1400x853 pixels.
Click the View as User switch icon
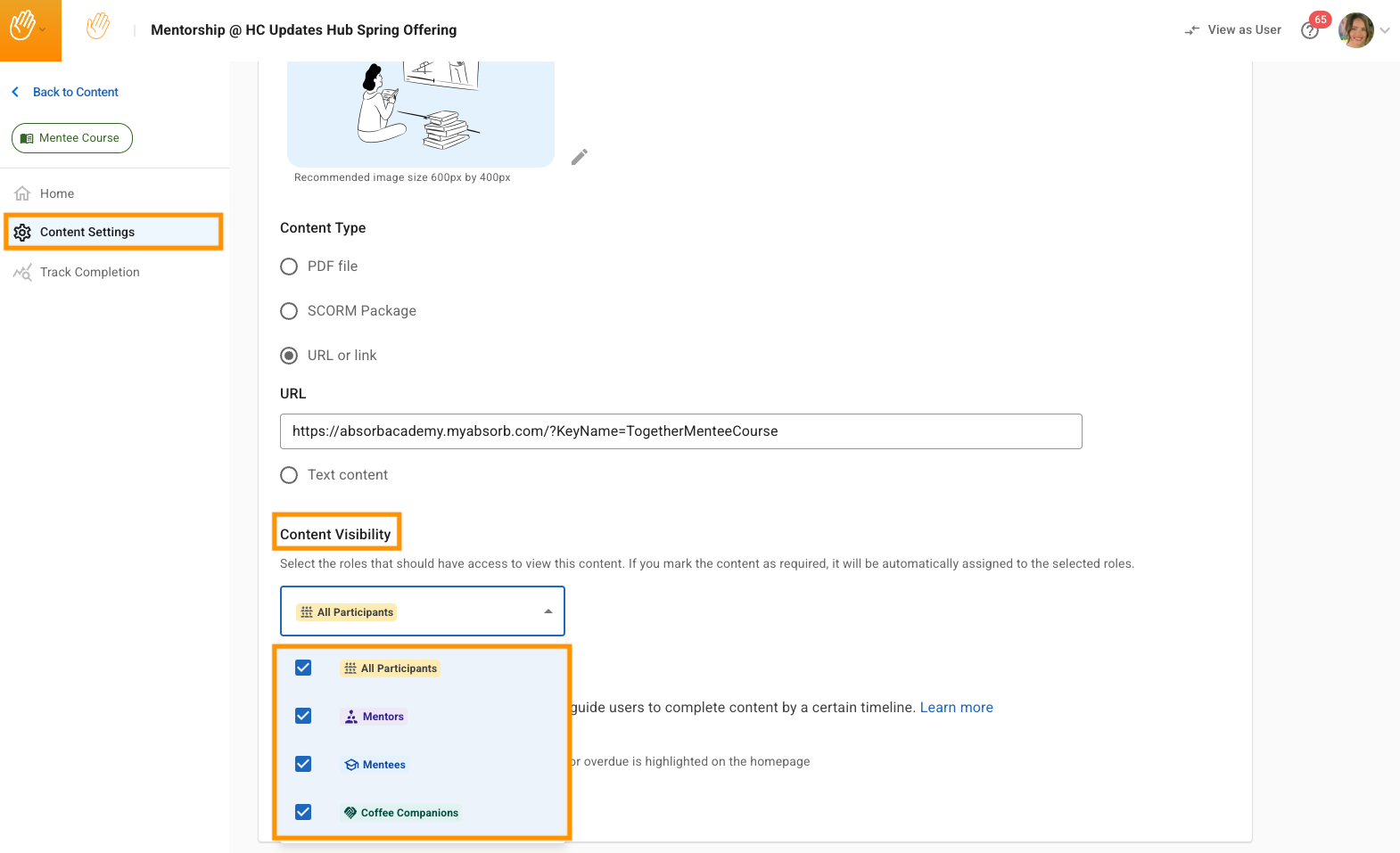1192,30
